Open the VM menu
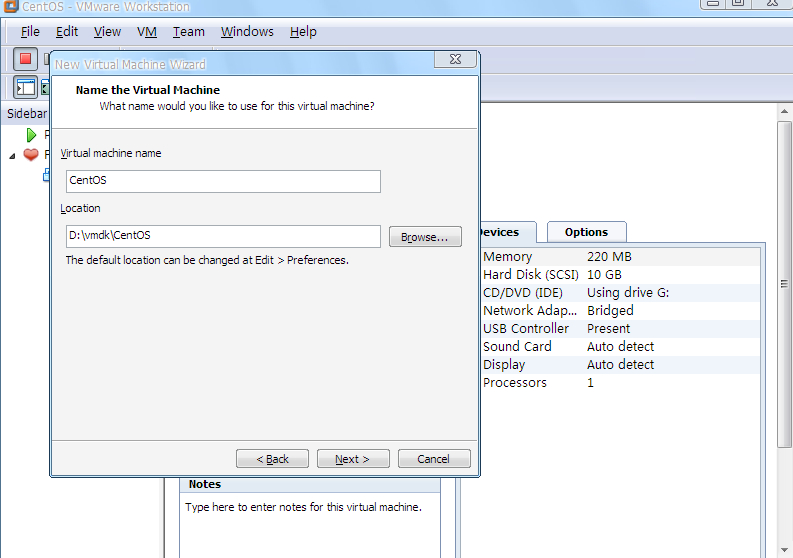 147,31
